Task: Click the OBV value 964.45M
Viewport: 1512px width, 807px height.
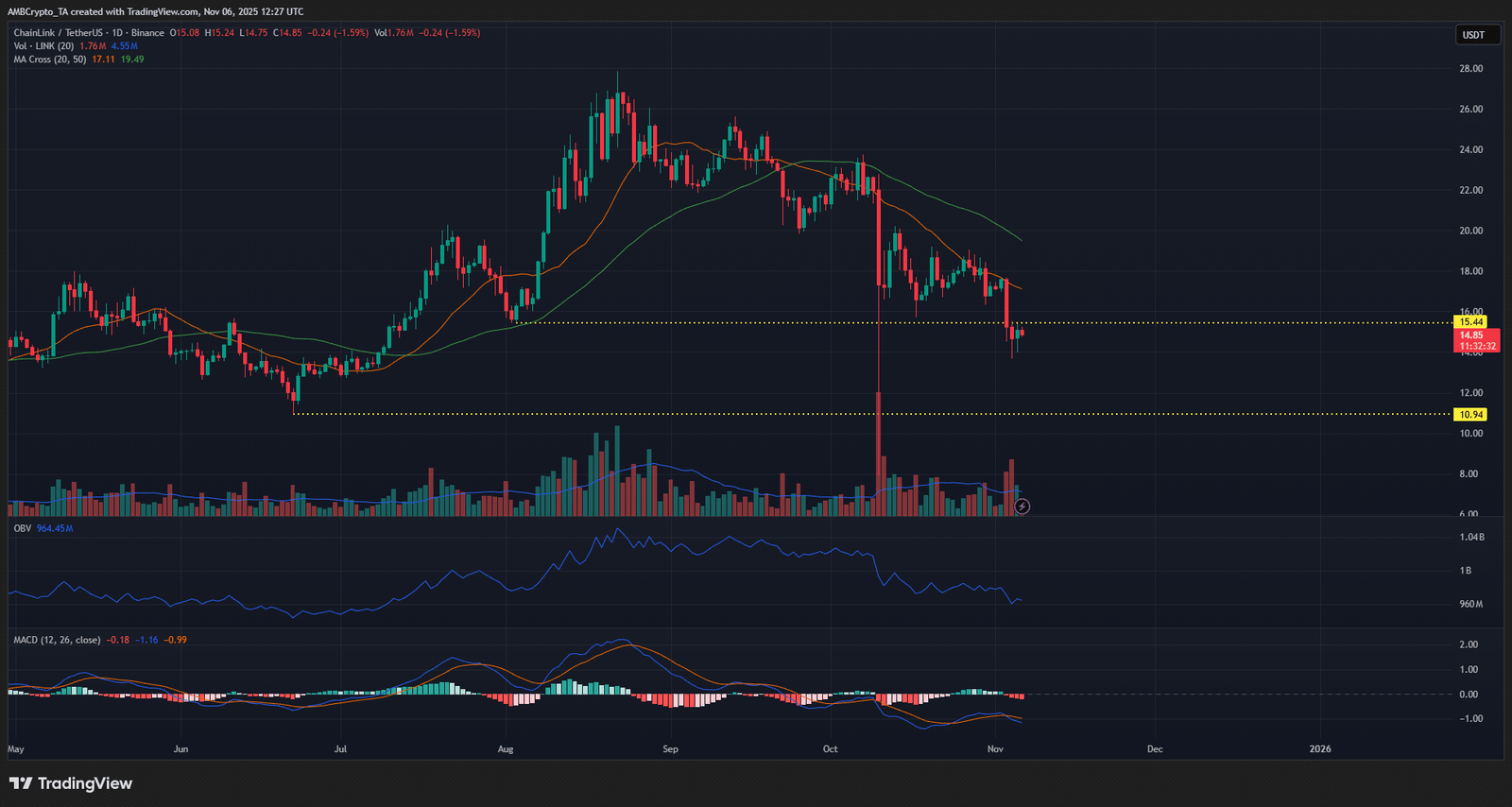Action: [x=55, y=528]
